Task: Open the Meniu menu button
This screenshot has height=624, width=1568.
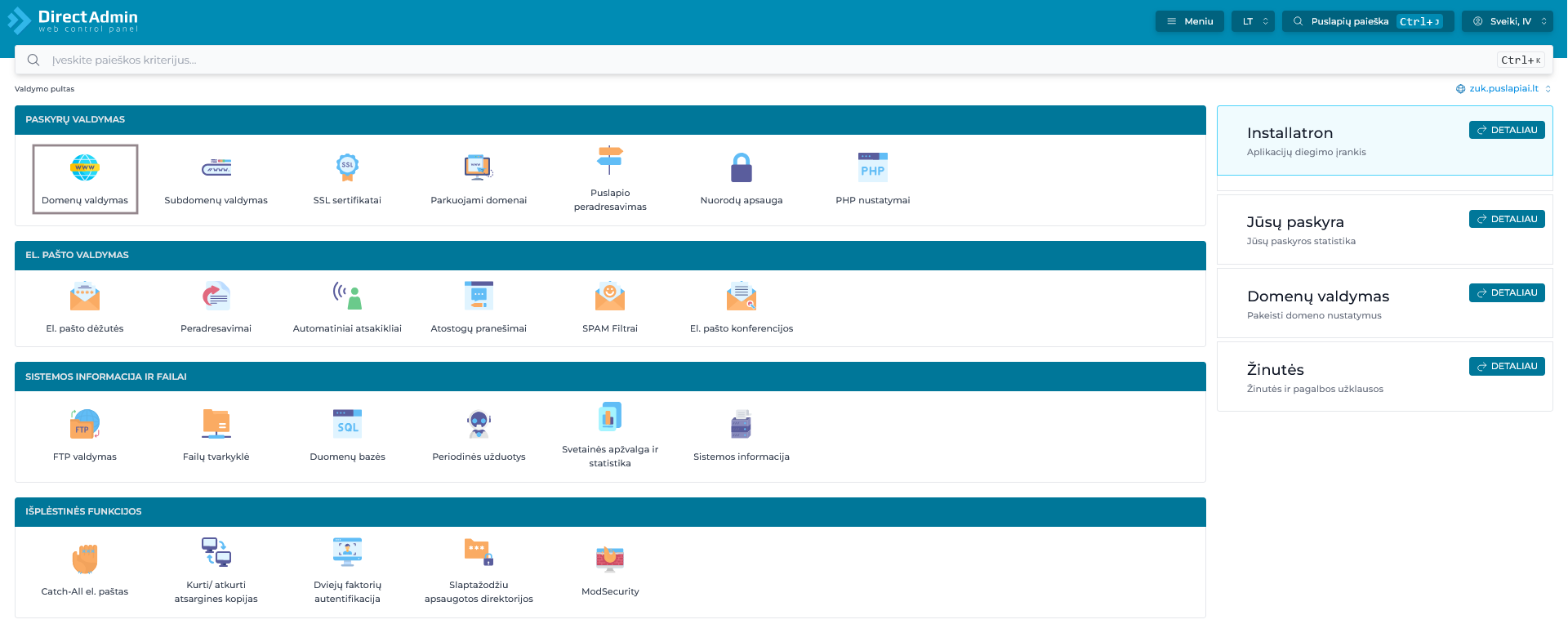Action: (x=1189, y=21)
